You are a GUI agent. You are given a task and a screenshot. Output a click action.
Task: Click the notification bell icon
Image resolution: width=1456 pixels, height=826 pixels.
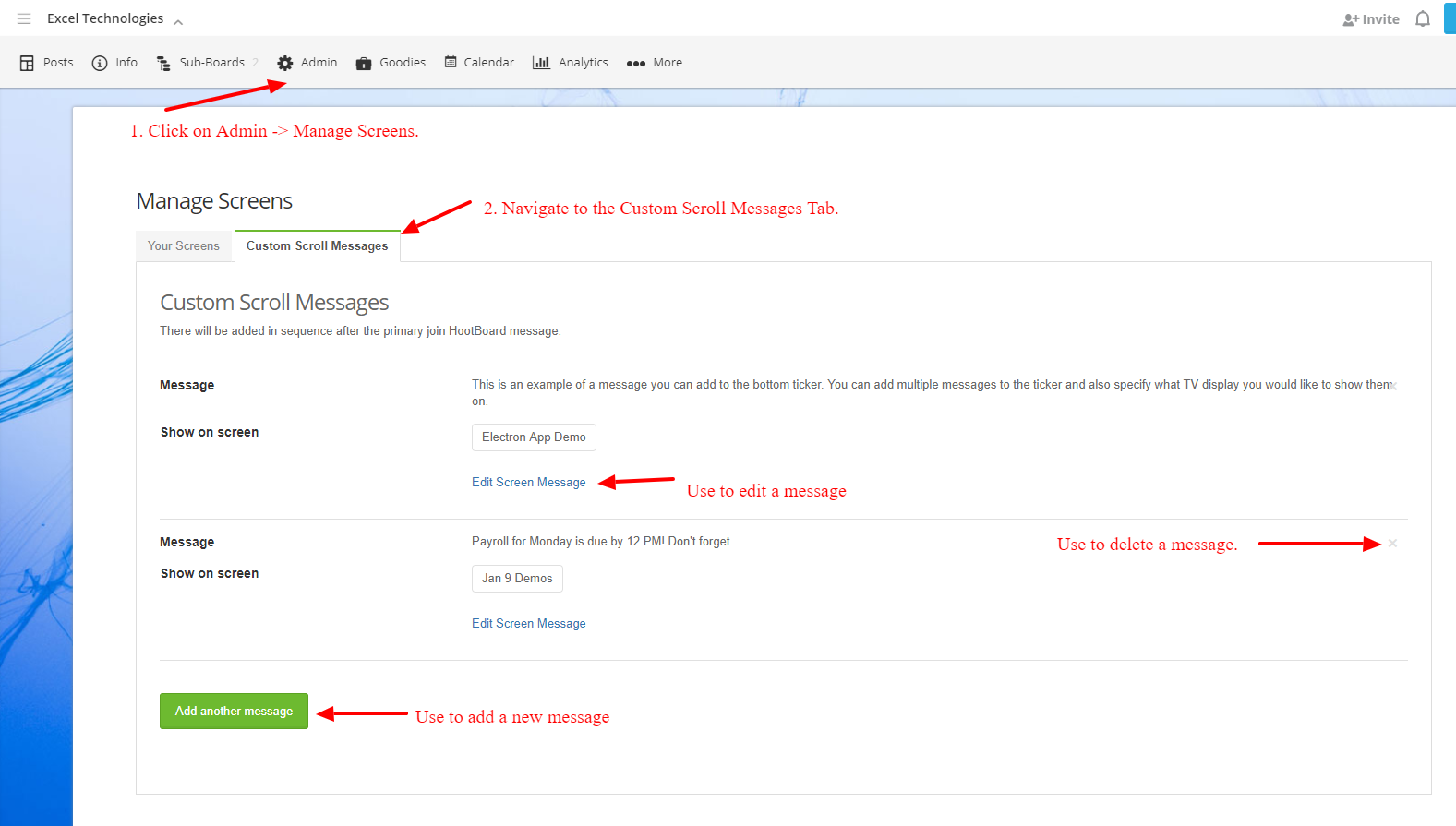(x=1423, y=19)
